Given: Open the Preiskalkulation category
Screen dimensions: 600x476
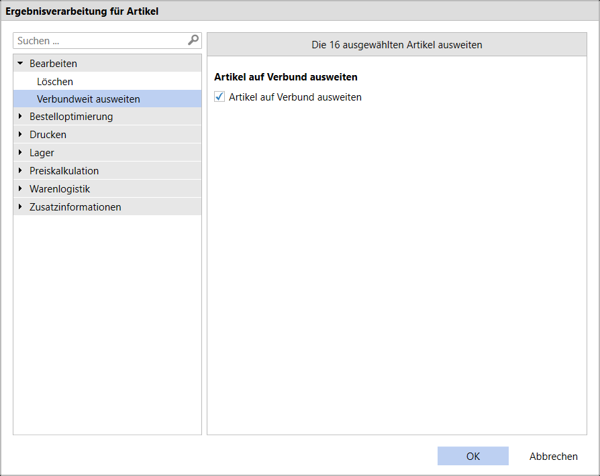Looking at the screenshot, I should click(x=64, y=171).
